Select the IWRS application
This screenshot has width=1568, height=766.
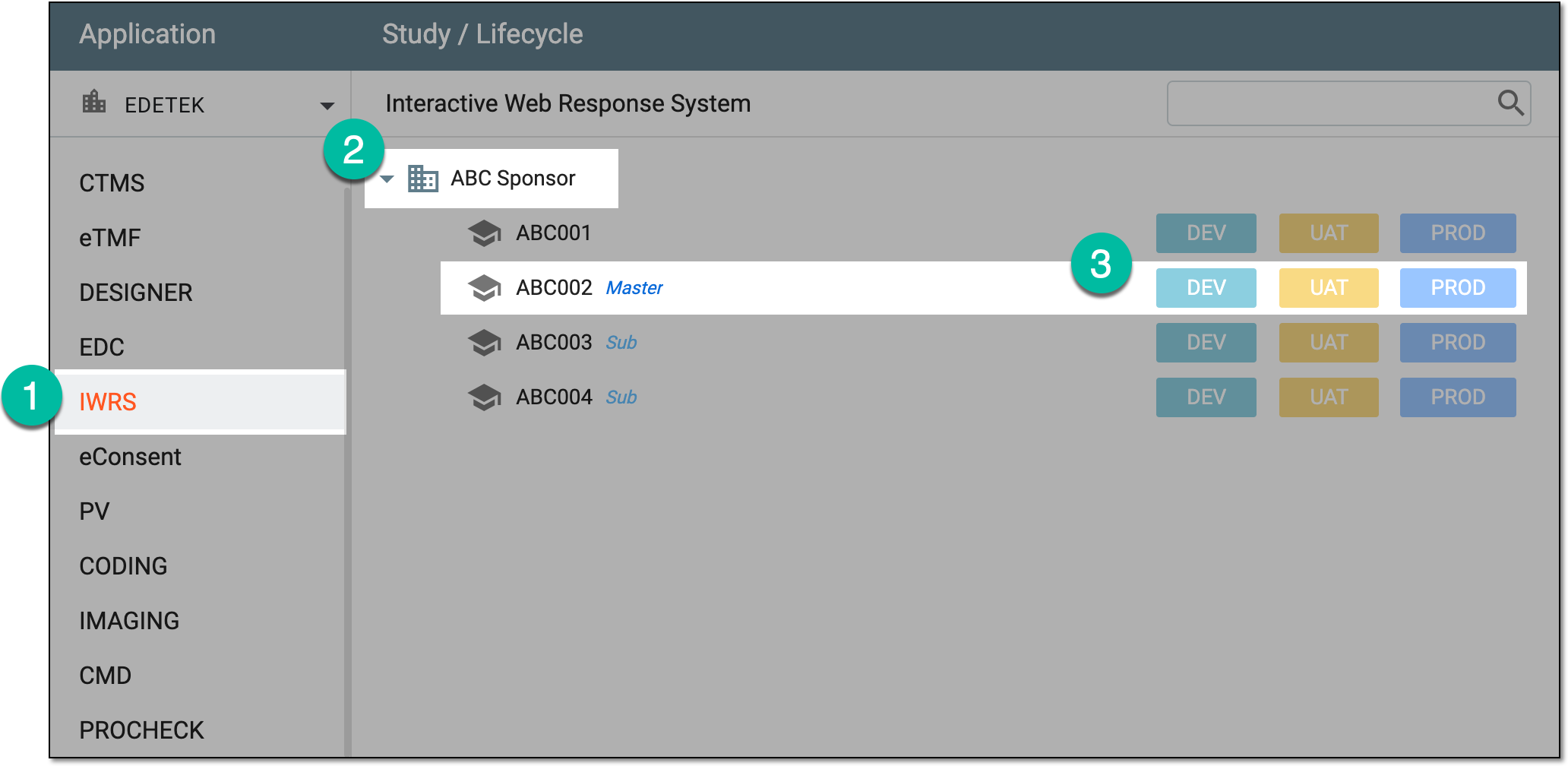pos(201,402)
